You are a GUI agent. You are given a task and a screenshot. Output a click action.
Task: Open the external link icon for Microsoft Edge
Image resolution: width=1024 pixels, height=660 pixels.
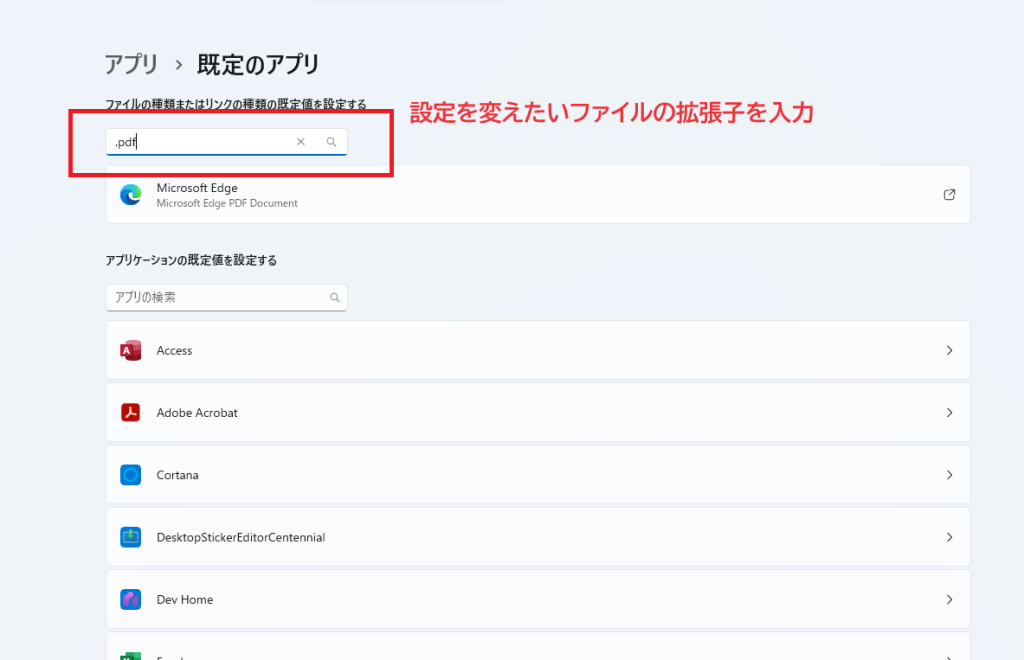[950, 195]
